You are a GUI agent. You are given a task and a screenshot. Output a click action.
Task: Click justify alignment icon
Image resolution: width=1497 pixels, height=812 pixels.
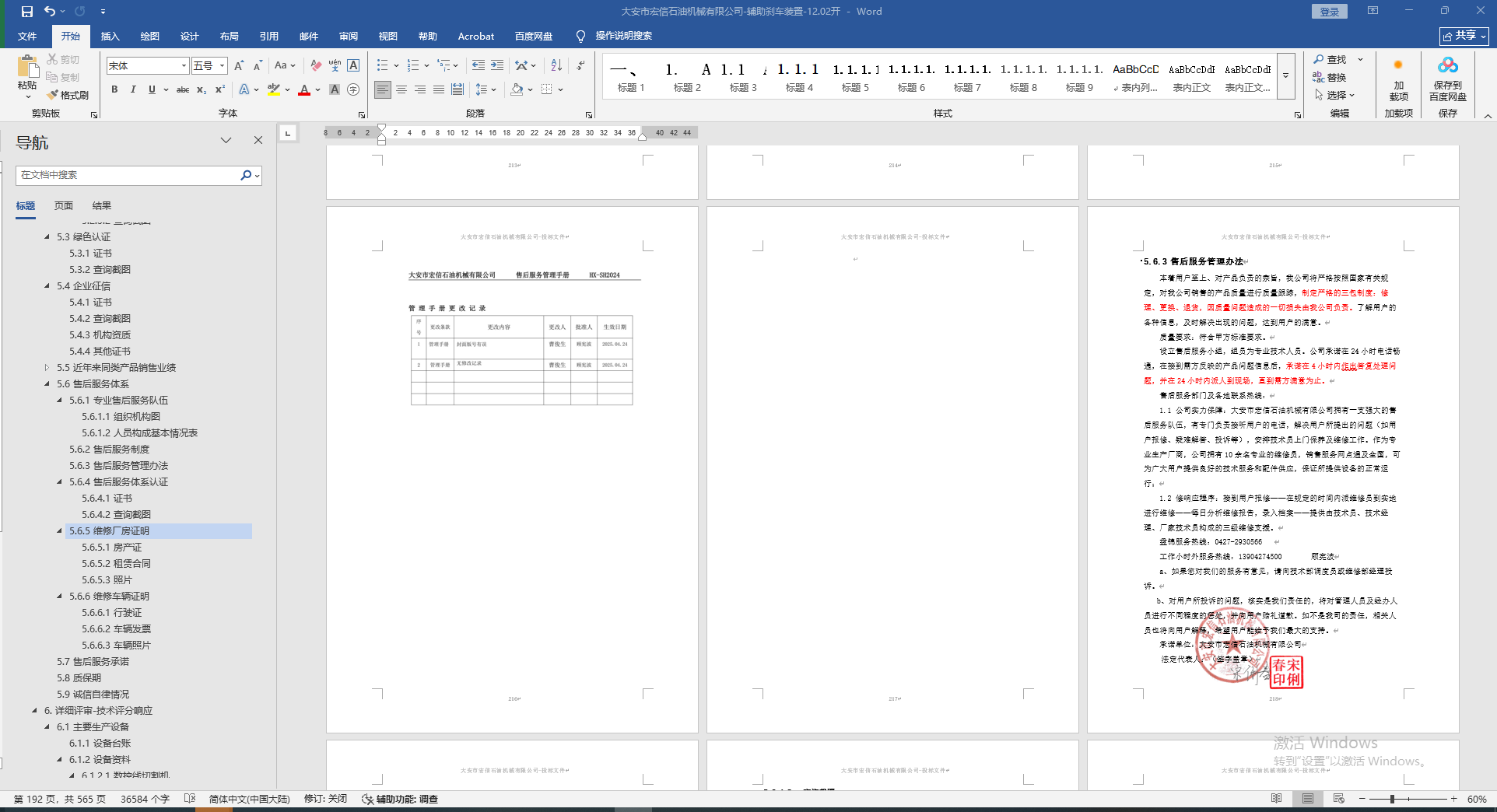click(439, 89)
